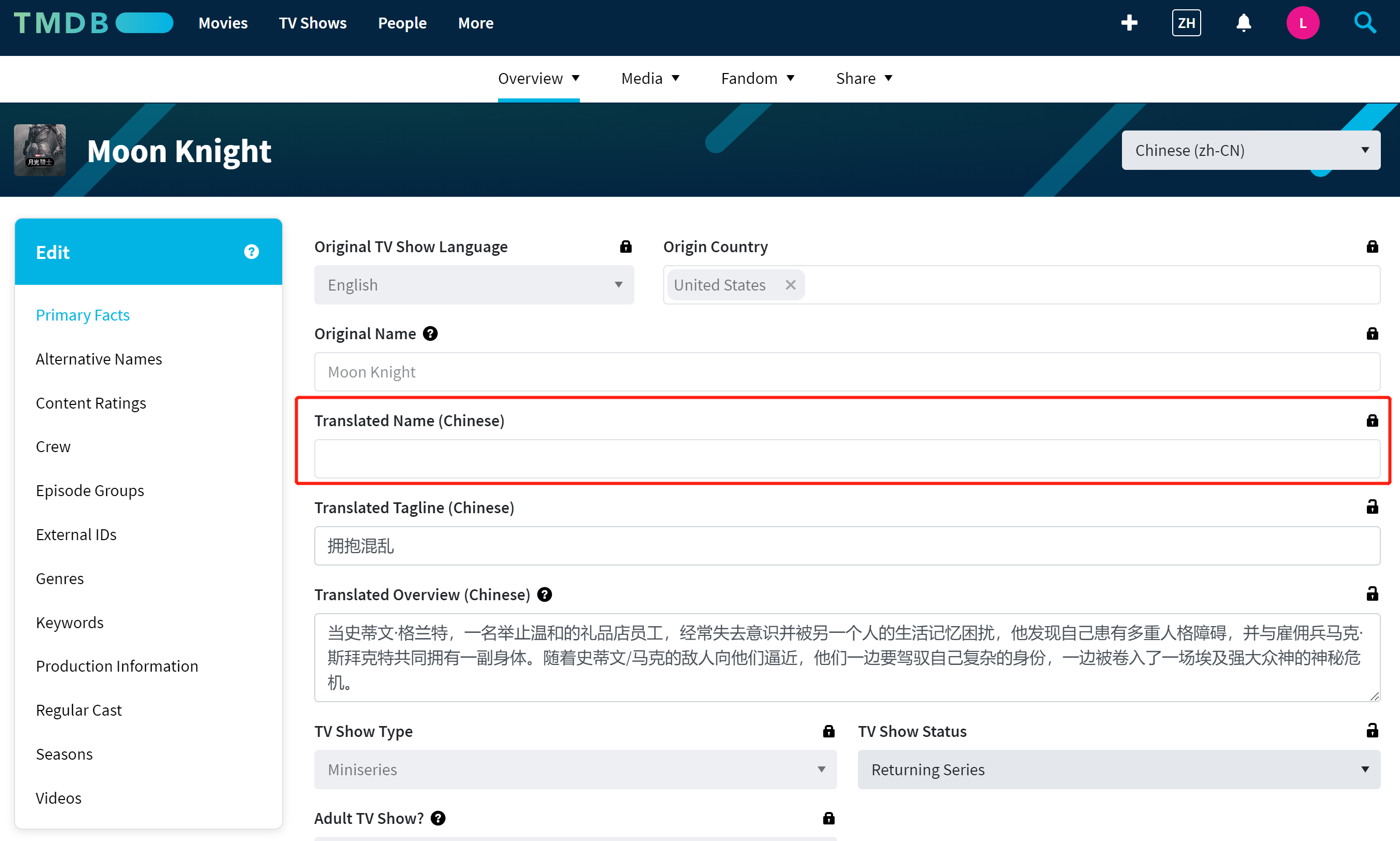Viewport: 1400px width, 841px height.
Task: Open the People menu
Action: 402,23
